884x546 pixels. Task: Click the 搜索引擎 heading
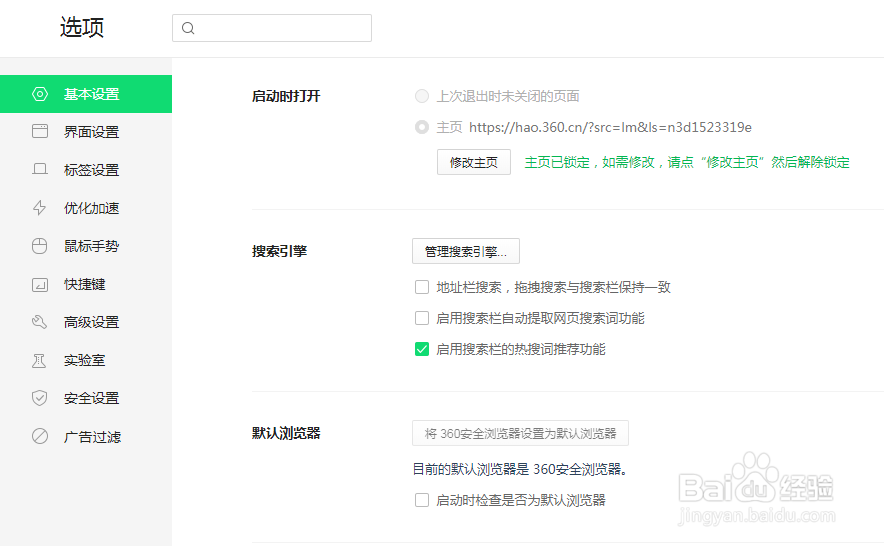(279, 252)
